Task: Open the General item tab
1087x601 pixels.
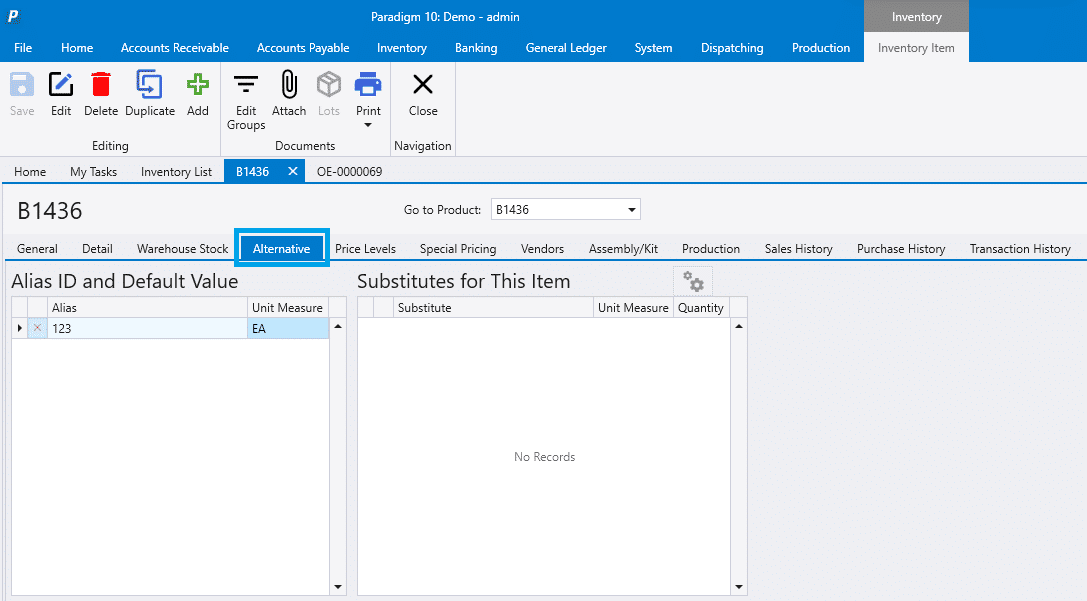Action: click(37, 249)
